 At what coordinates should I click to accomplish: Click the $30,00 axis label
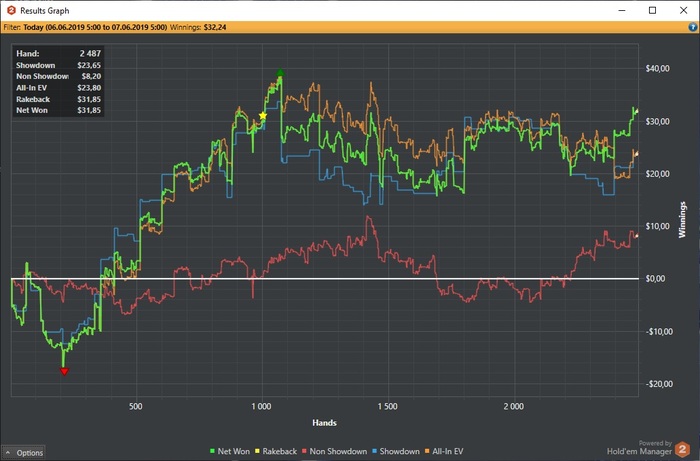pyautogui.click(x=657, y=121)
